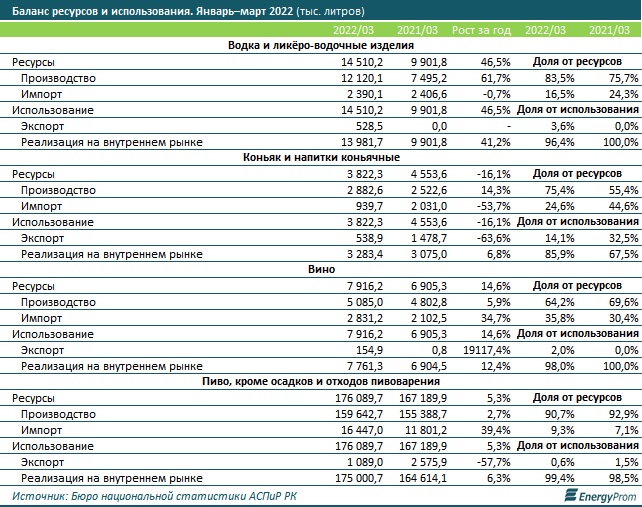Click vodka domestic sales growth 41,2%

click(x=495, y=142)
